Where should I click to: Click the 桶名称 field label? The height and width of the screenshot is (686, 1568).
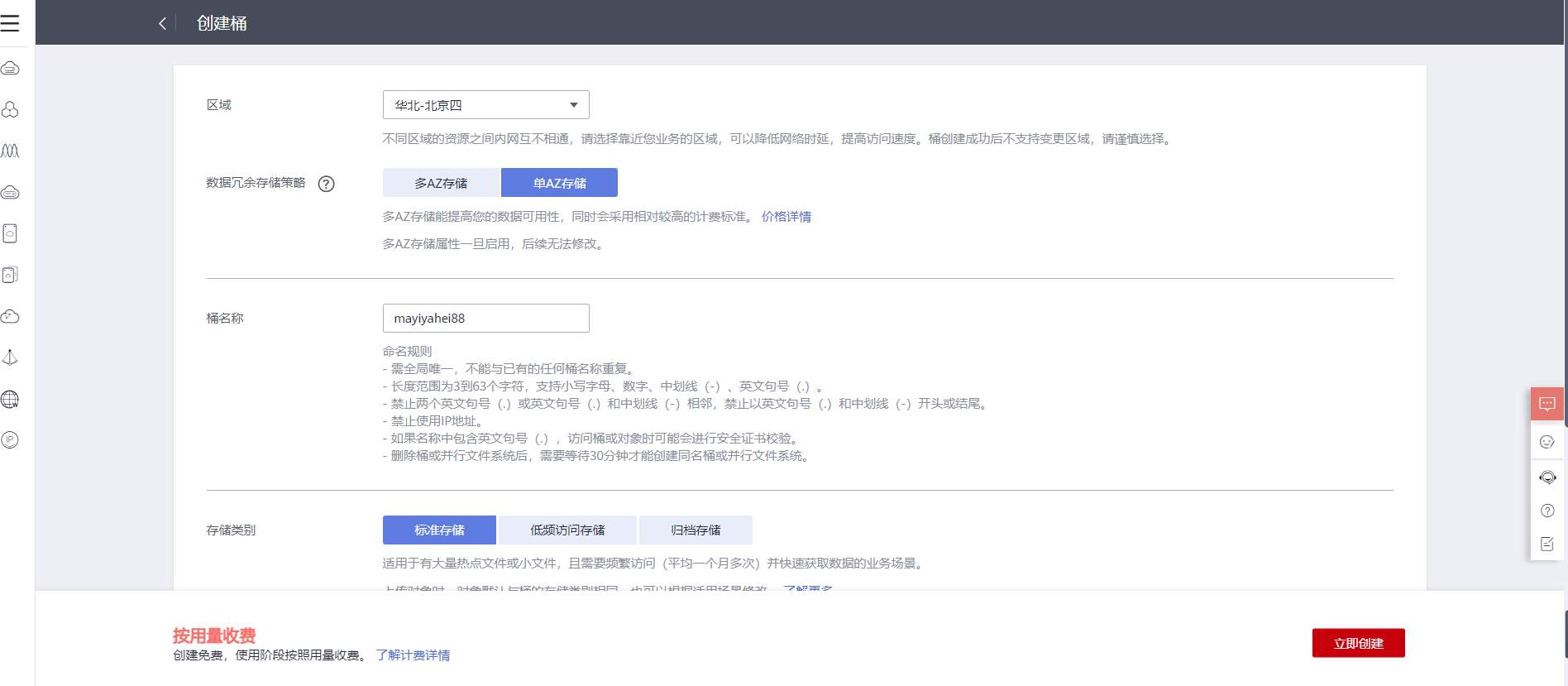225,319
